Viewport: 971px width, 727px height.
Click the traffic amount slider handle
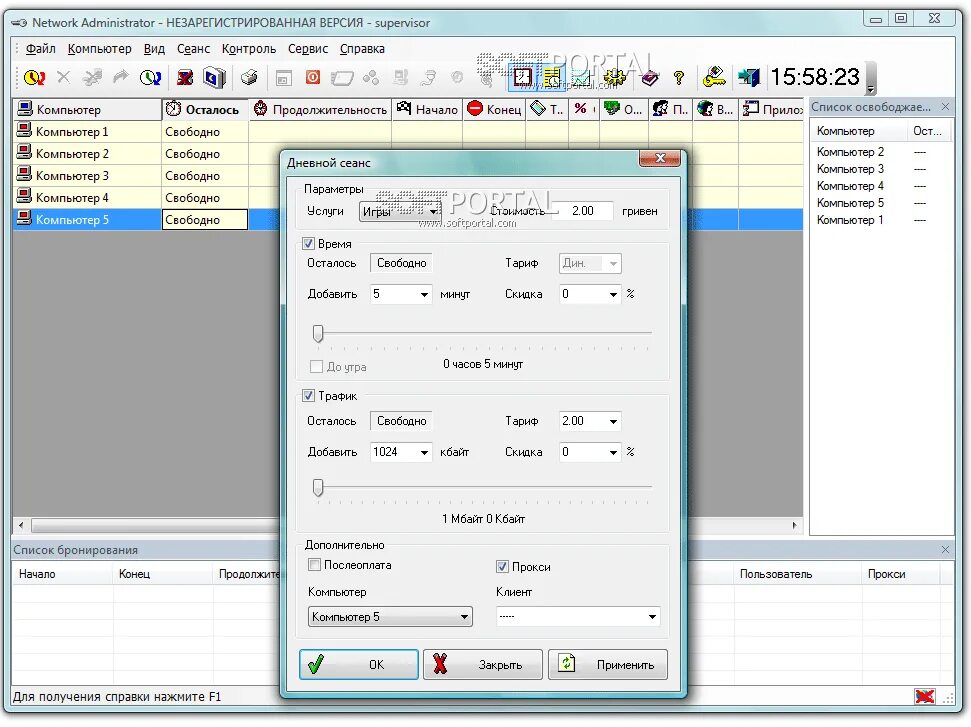pyautogui.click(x=318, y=488)
